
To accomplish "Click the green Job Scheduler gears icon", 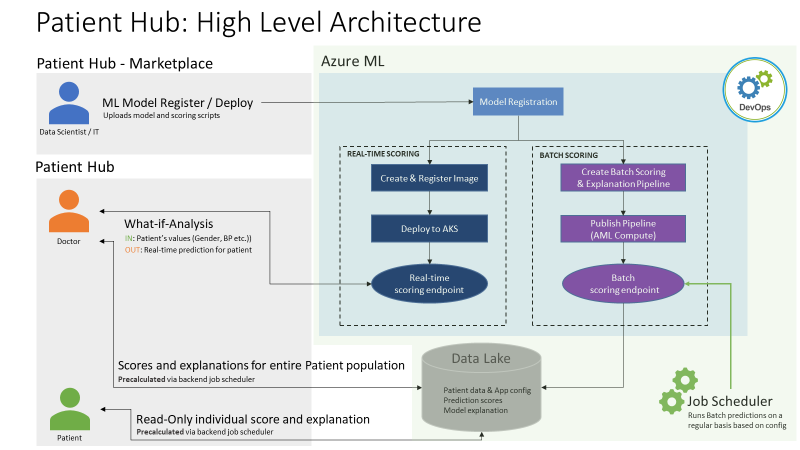I will tap(678, 390).
